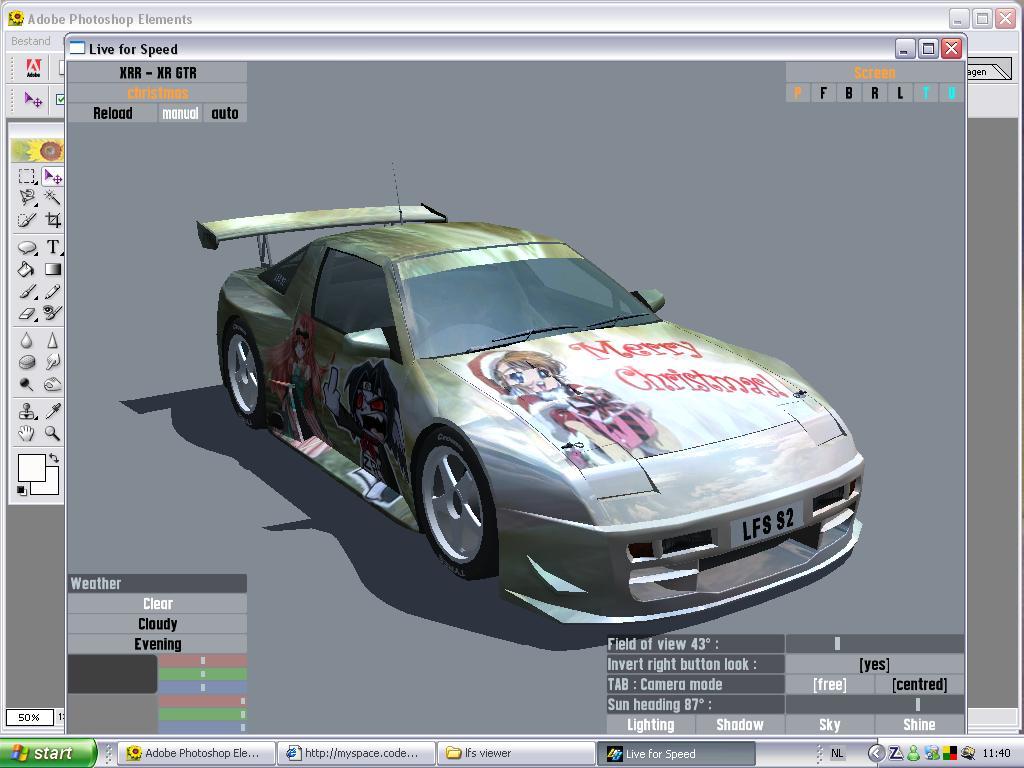Viewport: 1024px width, 768px height.
Task: Set weather to Clear
Action: click(x=157, y=603)
